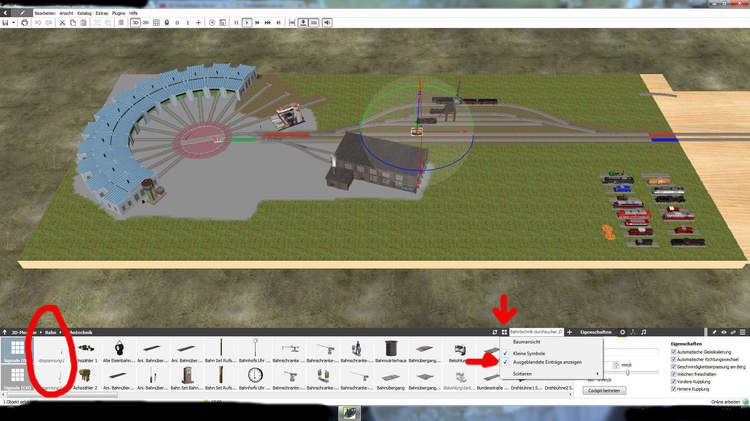Toggle Hintere Kupplung checkbox
This screenshot has height=421, width=750.
coord(673,389)
